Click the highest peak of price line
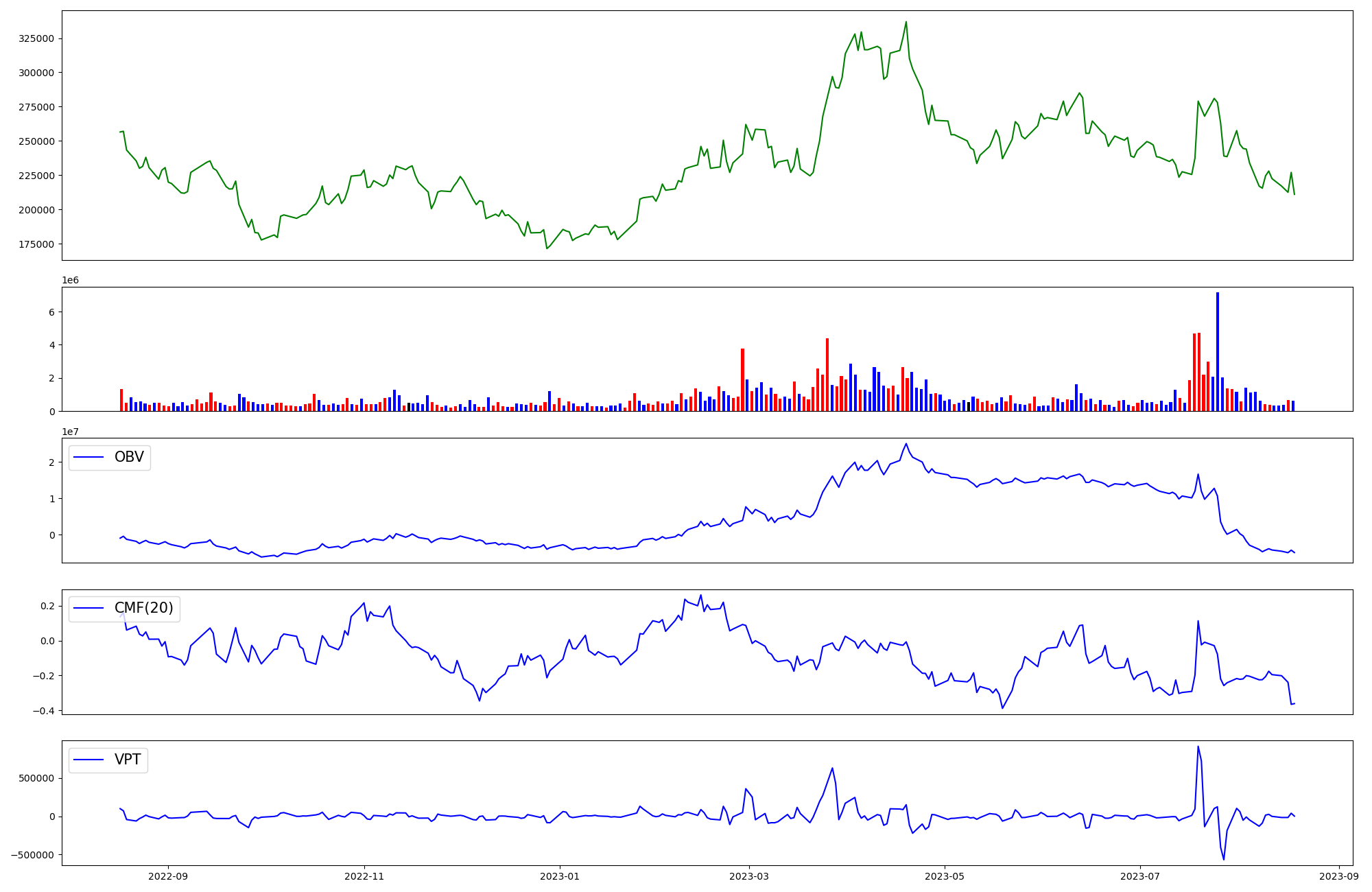1372x892 pixels. pyautogui.click(x=906, y=22)
